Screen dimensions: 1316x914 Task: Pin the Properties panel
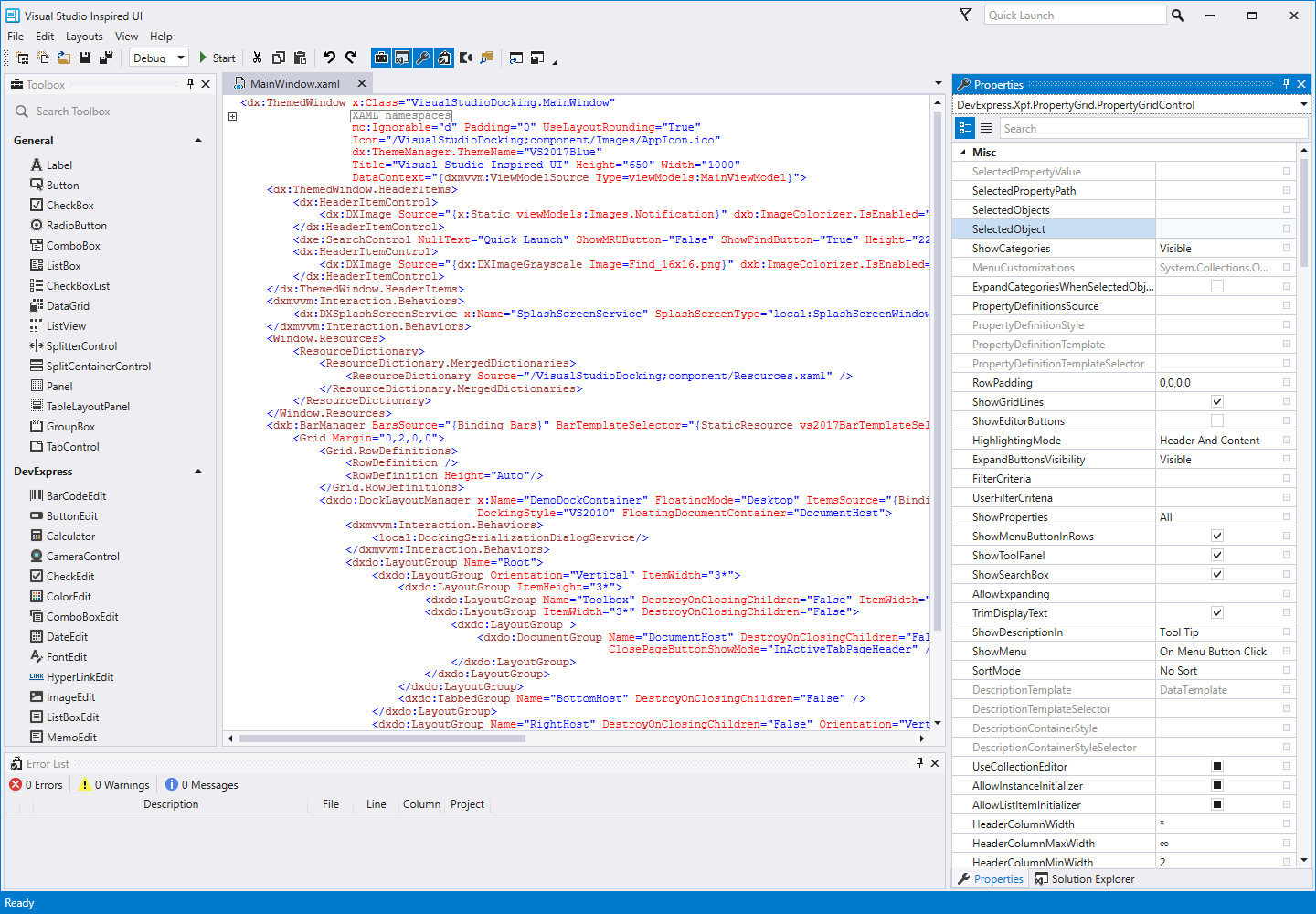1286,84
